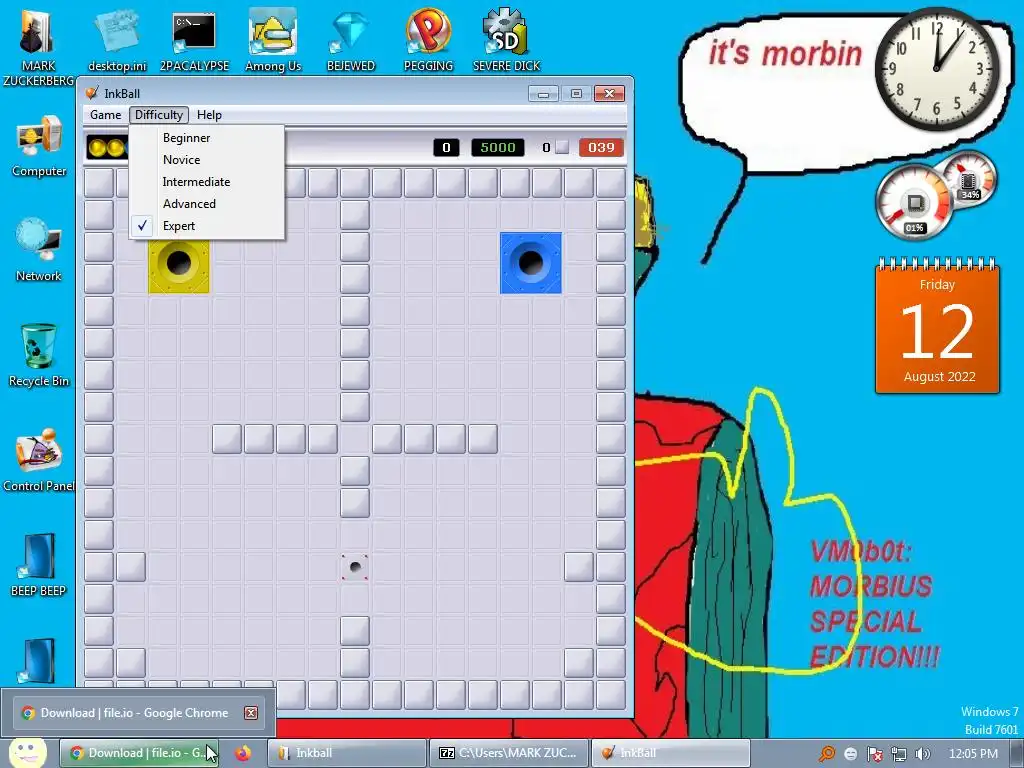Image resolution: width=1024 pixels, height=768 pixels.
Task: Click the yellow hole in InkBall board
Action: 179,263
